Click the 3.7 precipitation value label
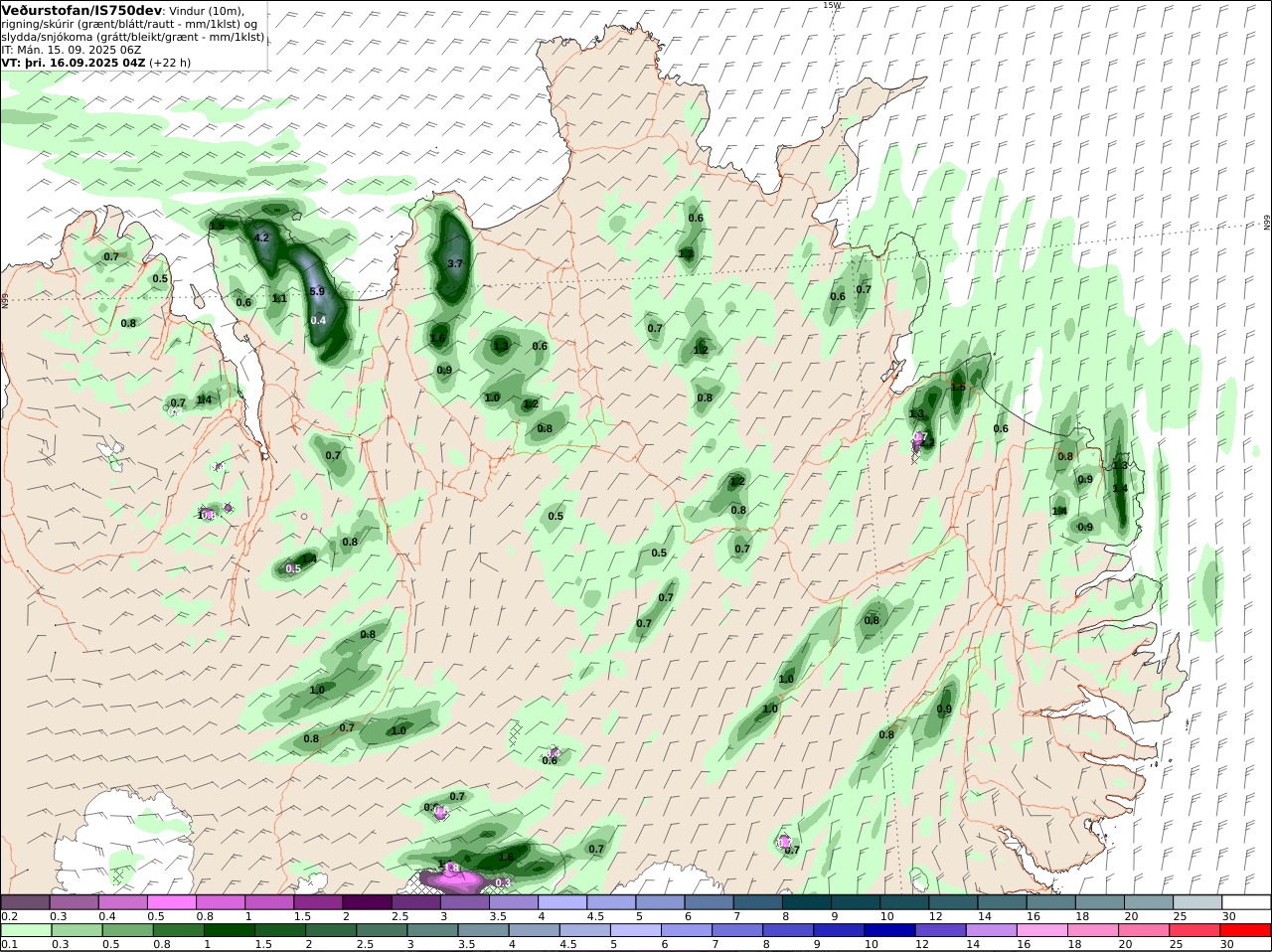This screenshot has width=1272, height=952. coord(456,263)
